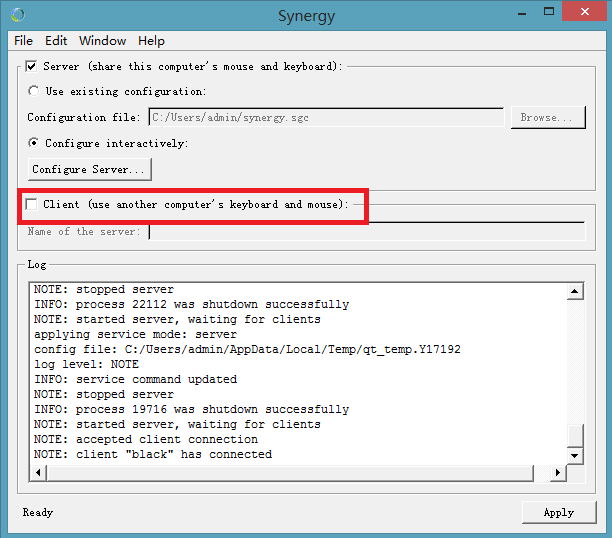Image resolution: width=612 pixels, height=538 pixels.
Task: Click log scrollbar up arrow
Action: coord(575,291)
